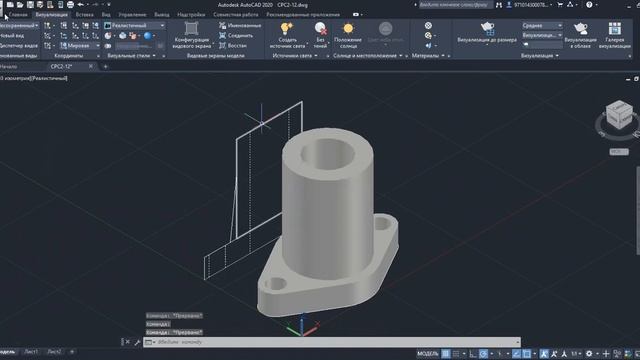This screenshot has width=640, height=360.
Task: Click the New drawing icon in quick access
Action: 10,5
